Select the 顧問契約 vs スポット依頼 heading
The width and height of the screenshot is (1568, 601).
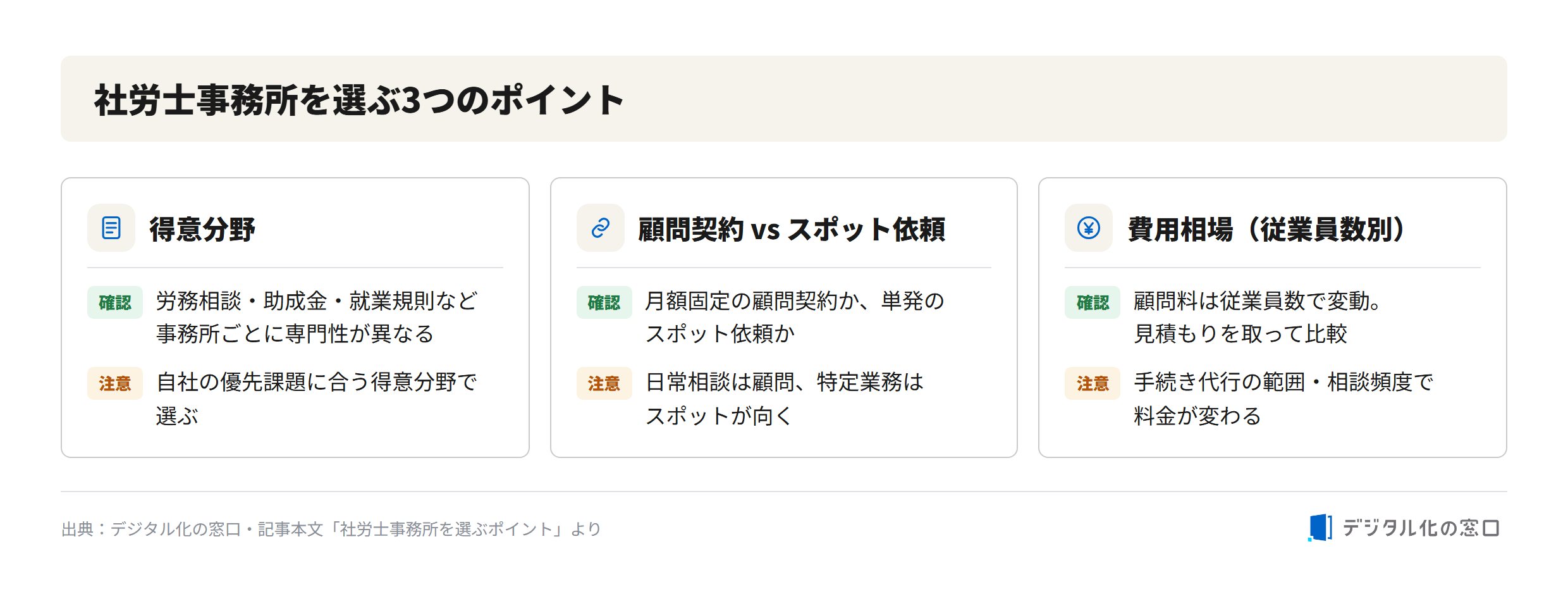(x=792, y=229)
